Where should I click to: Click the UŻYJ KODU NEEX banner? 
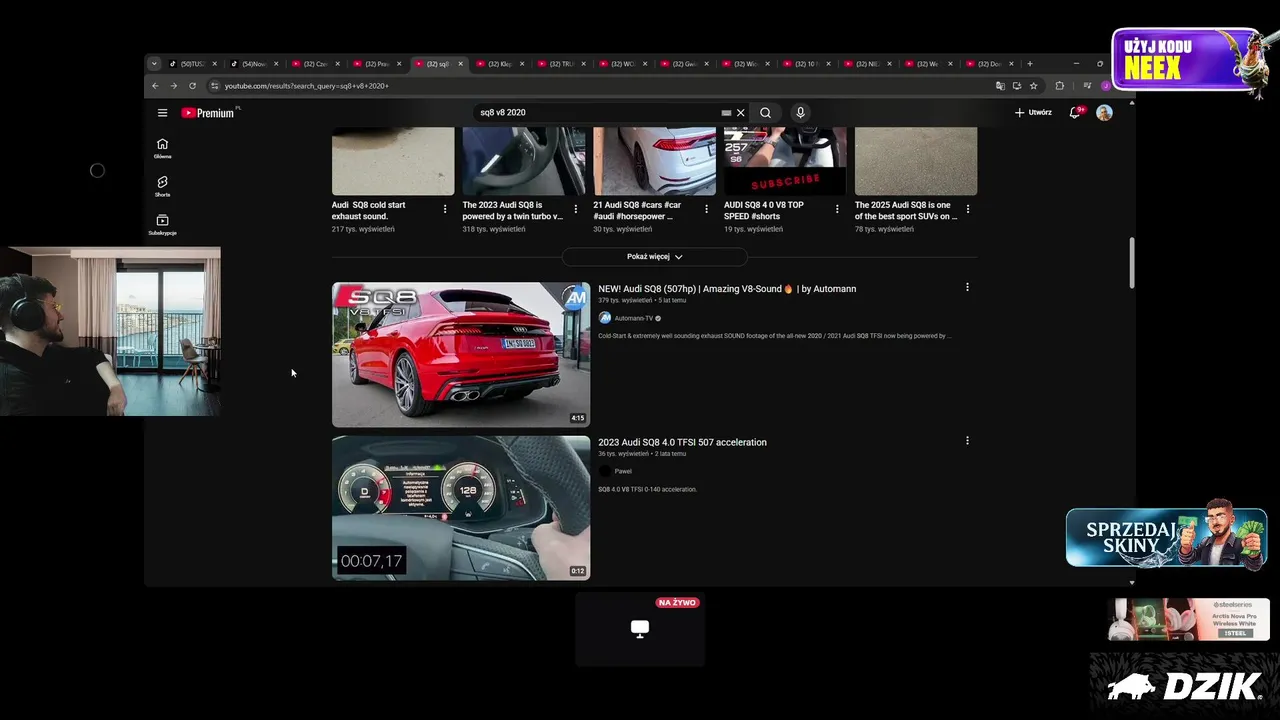(x=1189, y=60)
